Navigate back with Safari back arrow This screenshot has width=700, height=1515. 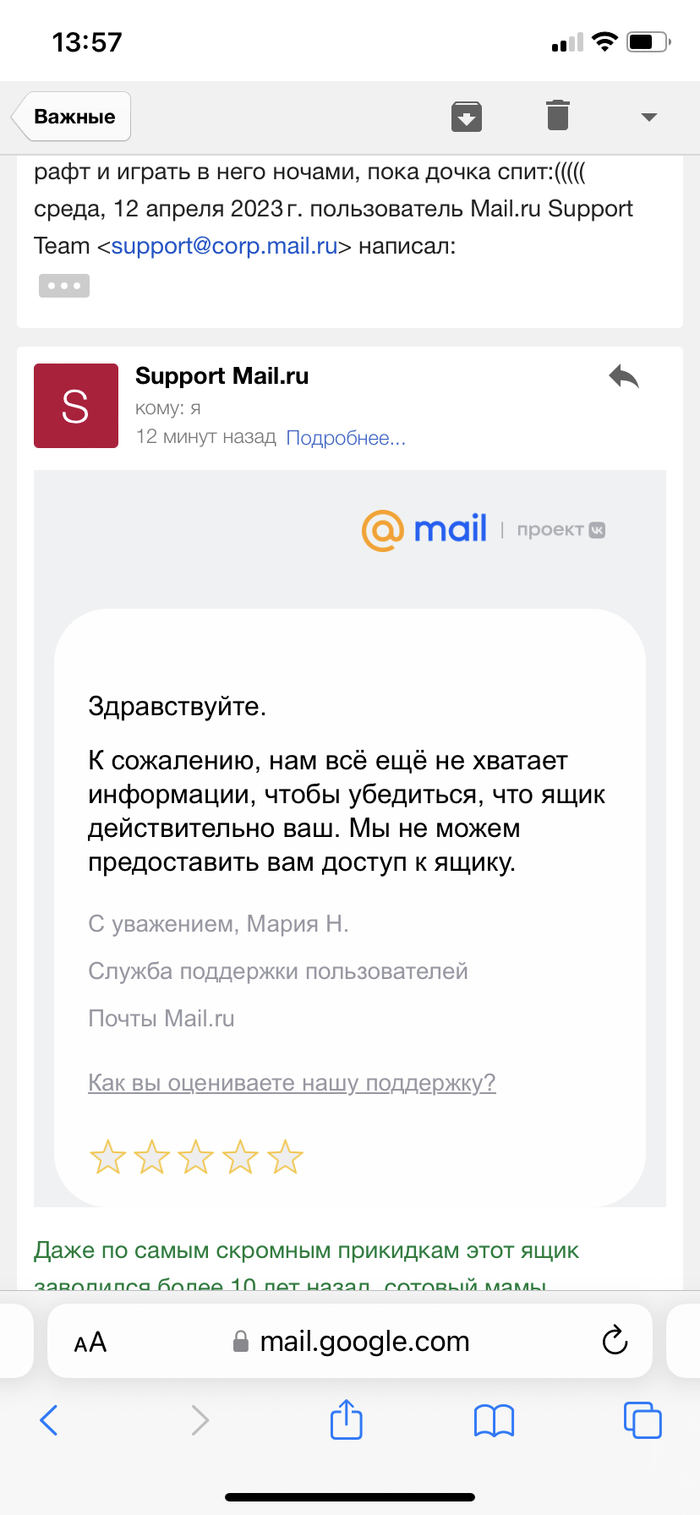48,1420
